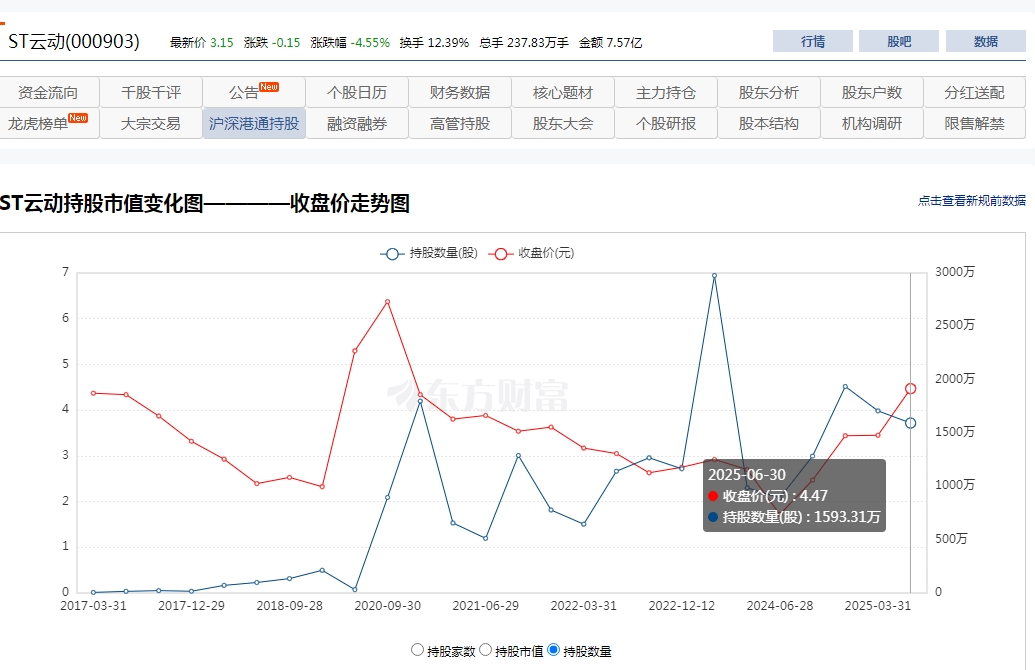
Task: Click the x-axis label 2018-09-28
Action: pyautogui.click(x=289, y=606)
